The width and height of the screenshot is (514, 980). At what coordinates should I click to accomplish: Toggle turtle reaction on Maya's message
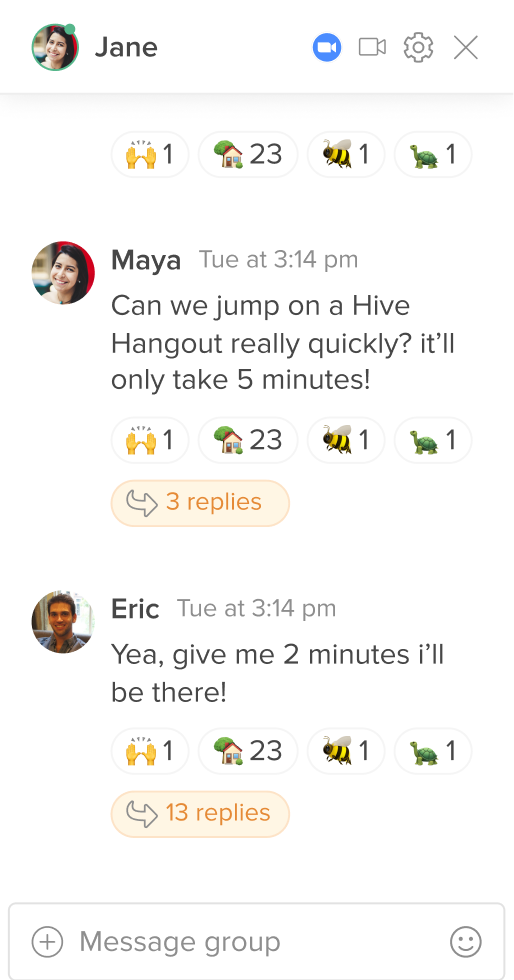[x=433, y=440]
